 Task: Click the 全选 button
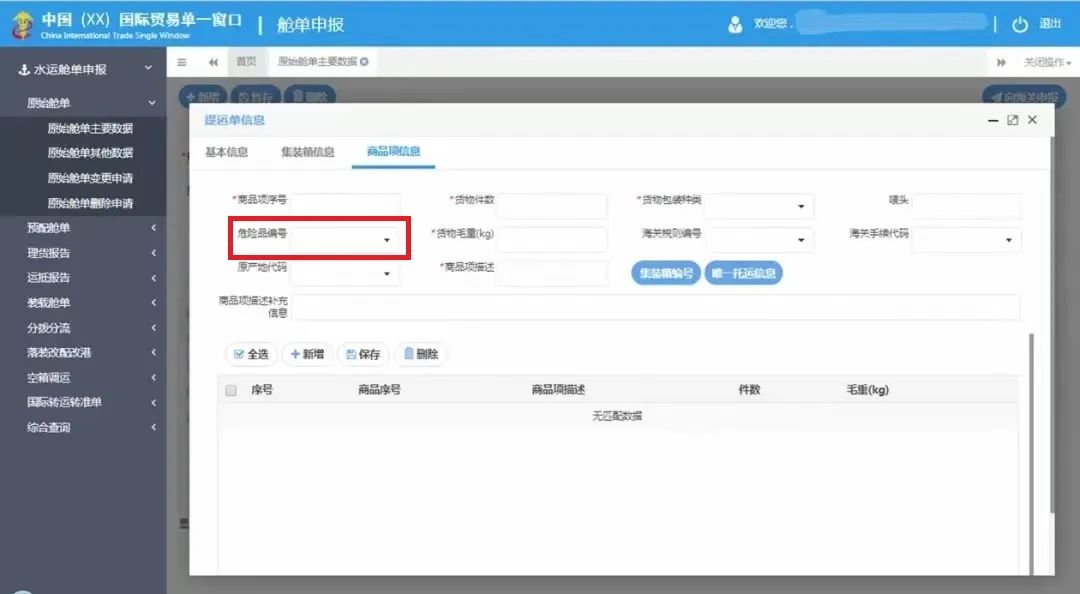click(252, 354)
